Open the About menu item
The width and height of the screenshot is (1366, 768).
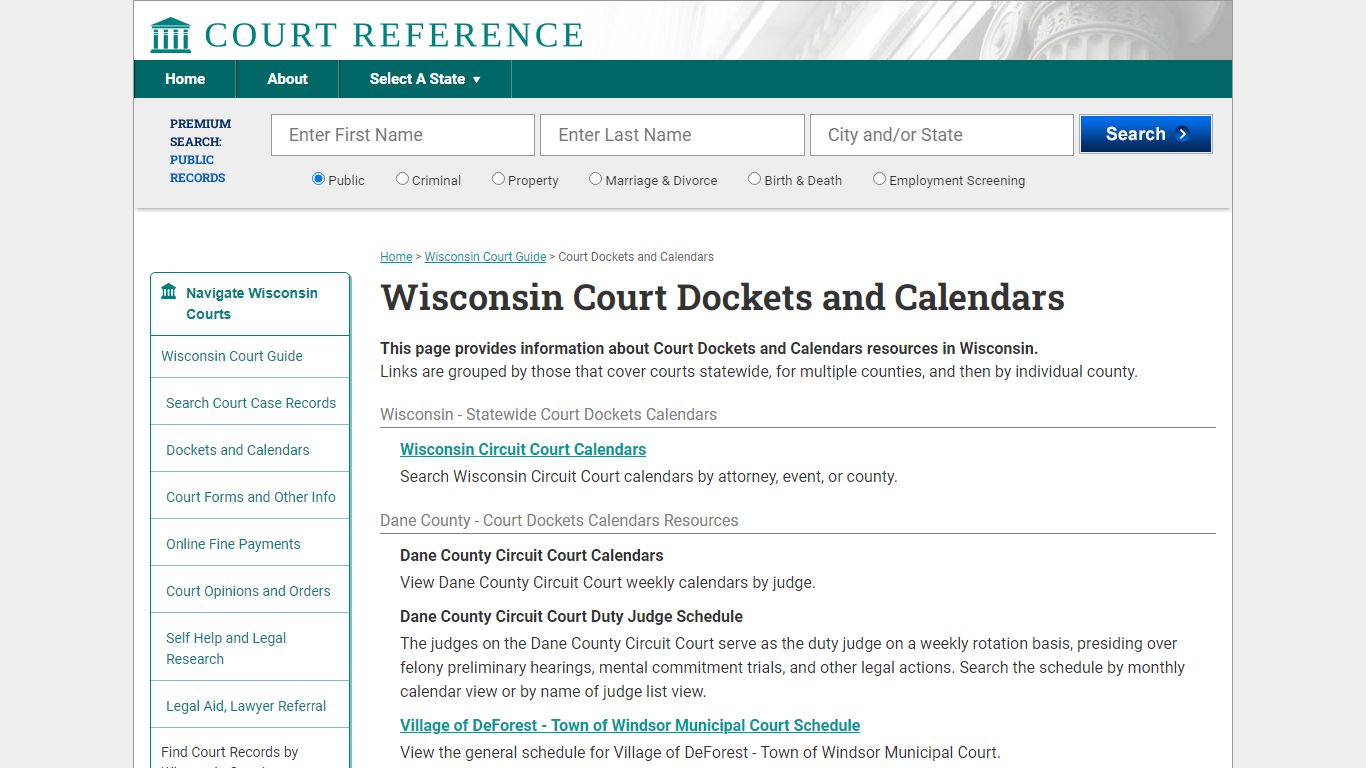(287, 79)
